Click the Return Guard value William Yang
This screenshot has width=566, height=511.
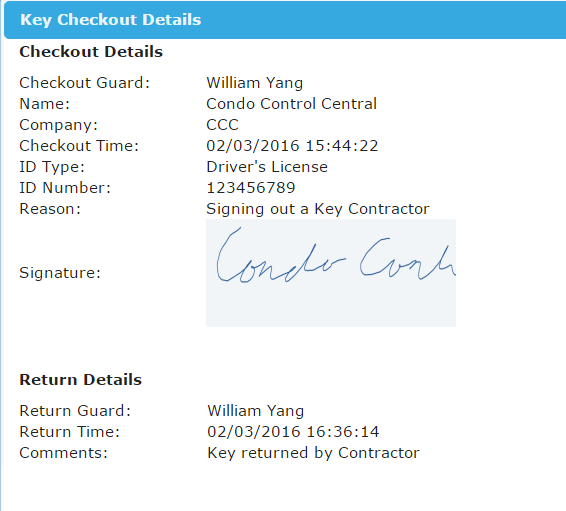pyautogui.click(x=256, y=411)
